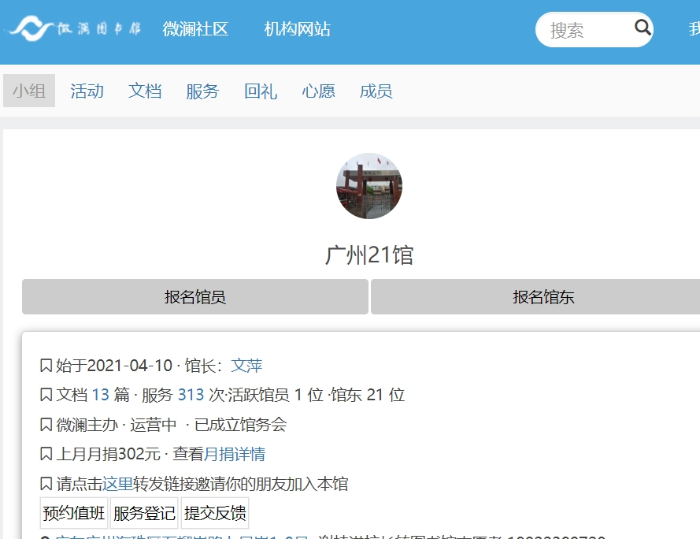Type in the 搜索 search field
700x539 pixels.
(585, 30)
